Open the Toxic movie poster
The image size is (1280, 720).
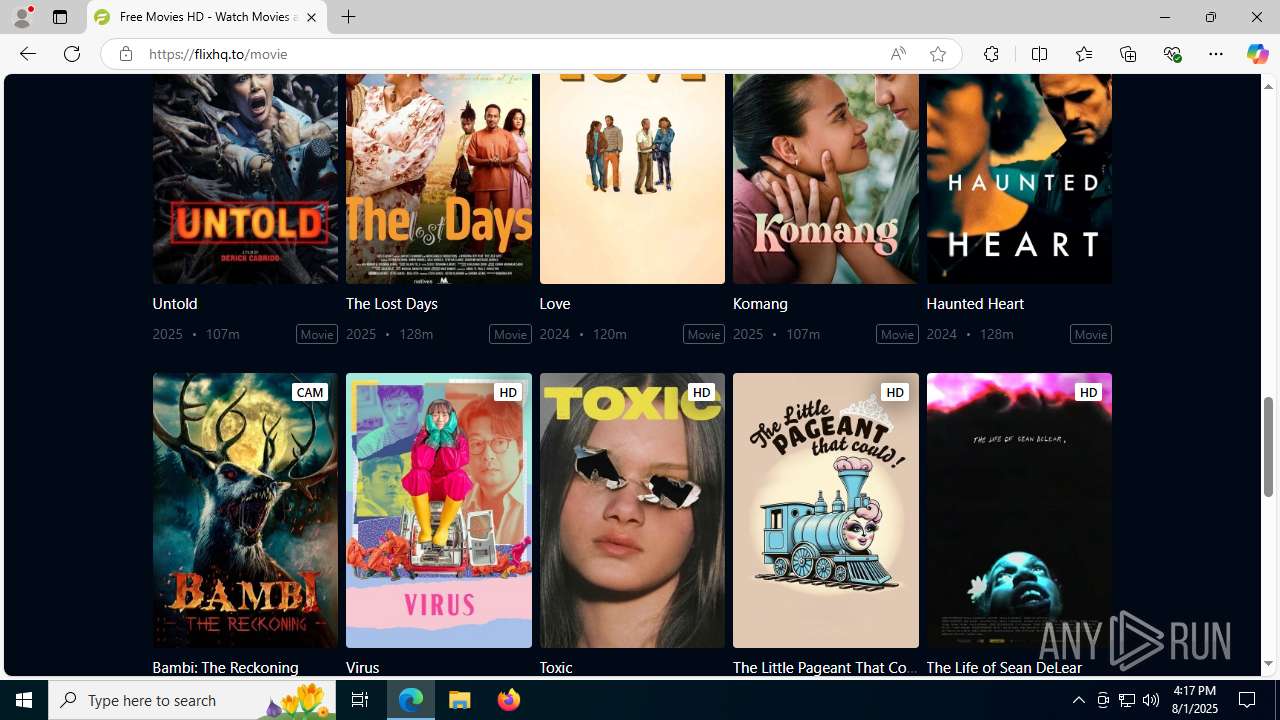coord(632,510)
